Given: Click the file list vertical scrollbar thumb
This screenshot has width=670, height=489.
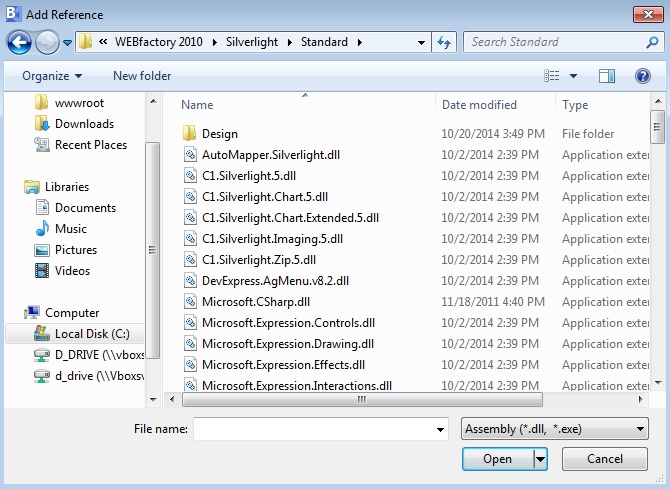Looking at the screenshot, I should click(658, 127).
